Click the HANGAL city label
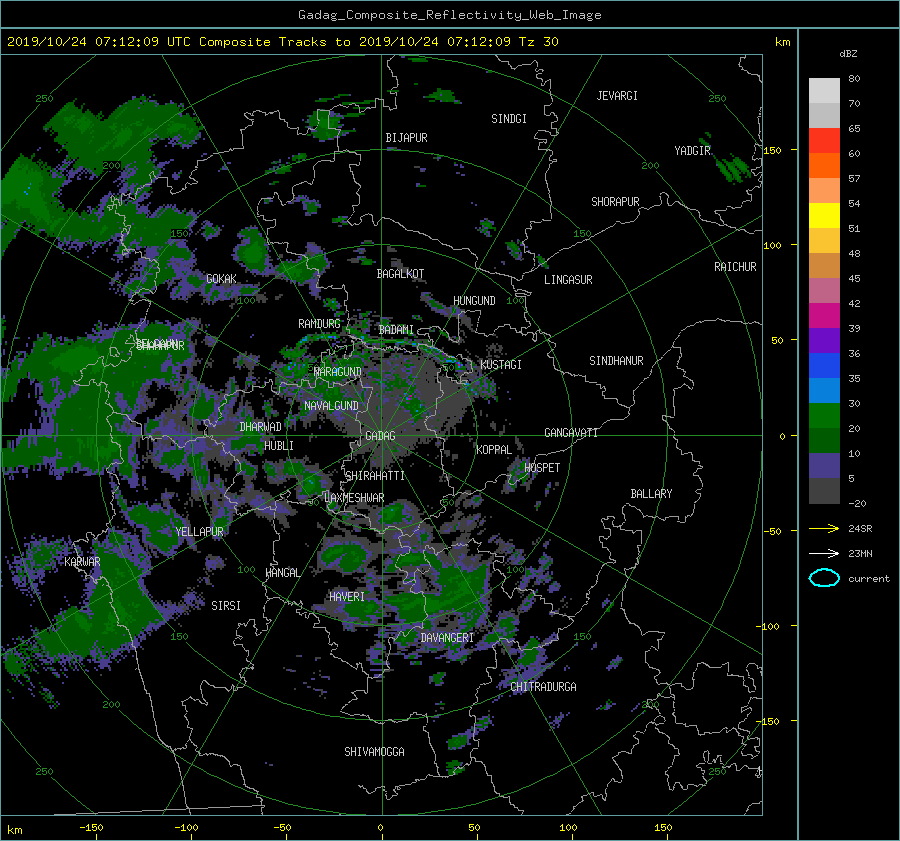This screenshot has width=900, height=841. [x=283, y=573]
